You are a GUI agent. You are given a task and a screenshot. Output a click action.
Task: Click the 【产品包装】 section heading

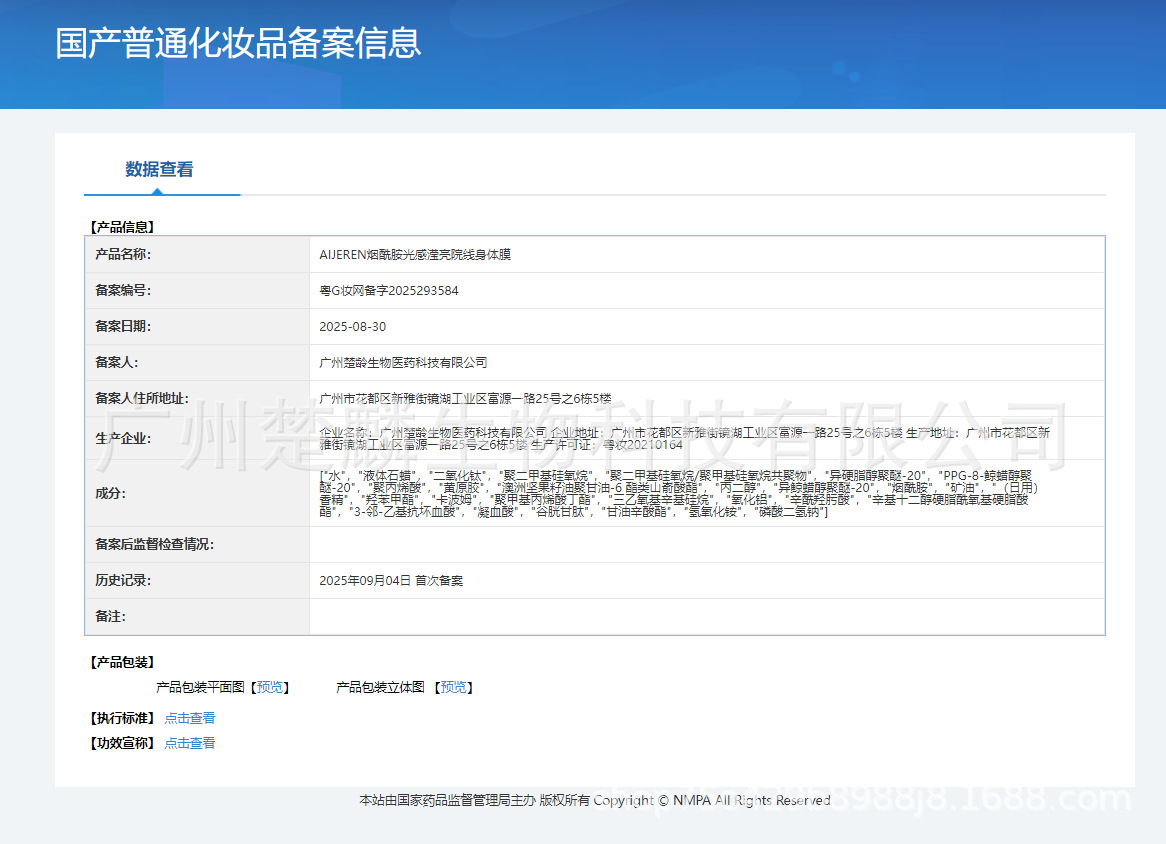pyautogui.click(x=122, y=662)
